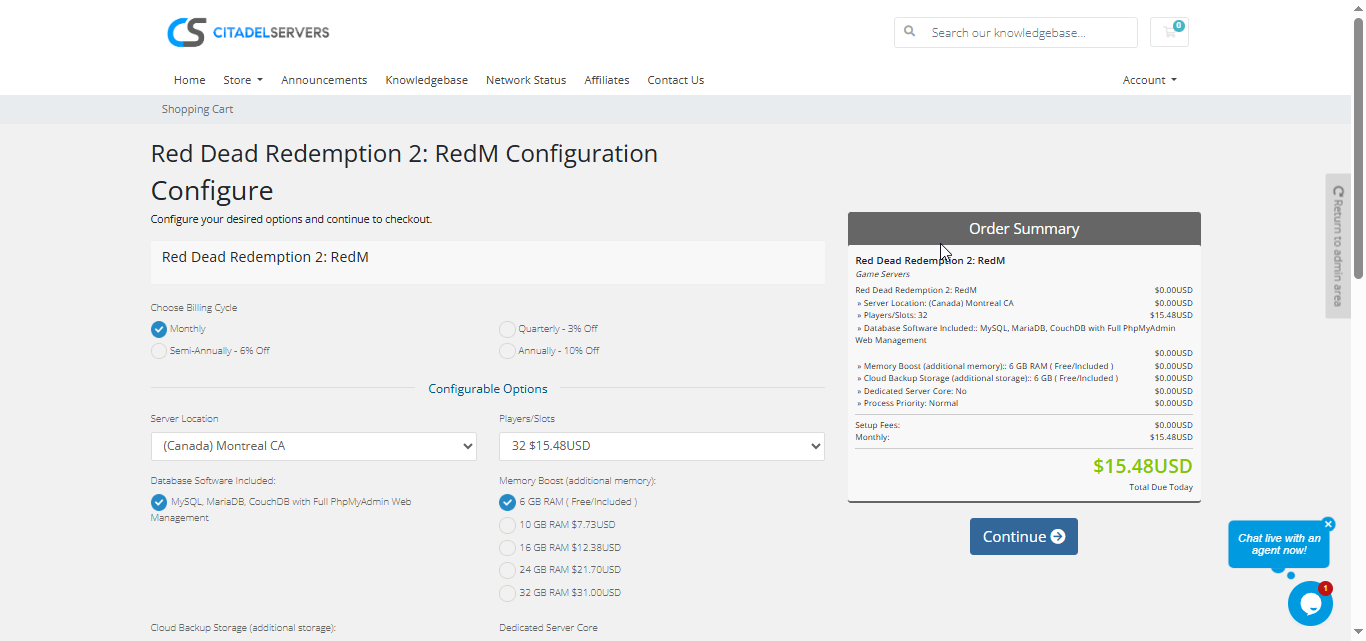1366x641 pixels.
Task: Open the live chat bubble icon
Action: click(x=1309, y=603)
